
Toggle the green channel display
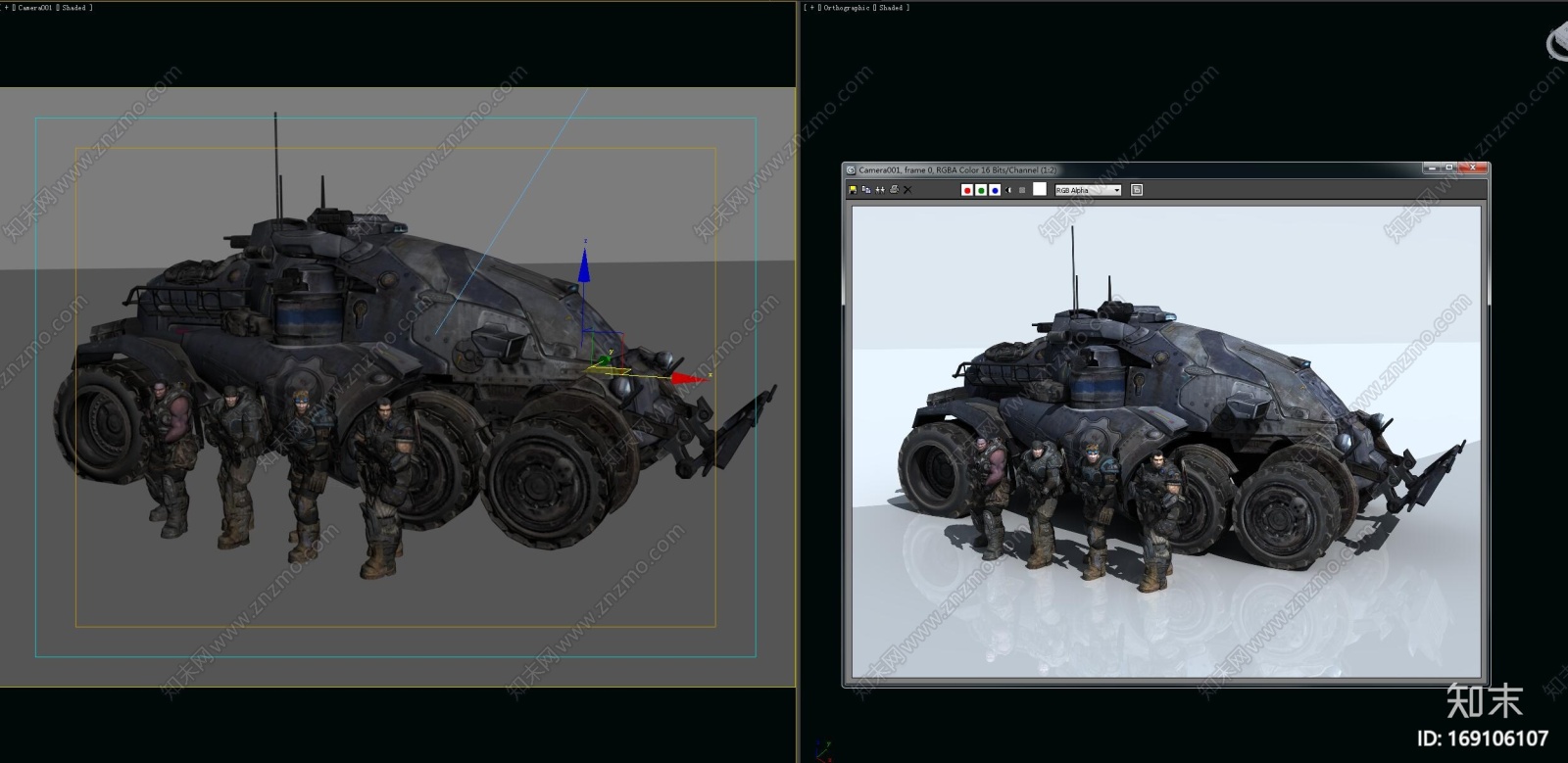coord(981,190)
